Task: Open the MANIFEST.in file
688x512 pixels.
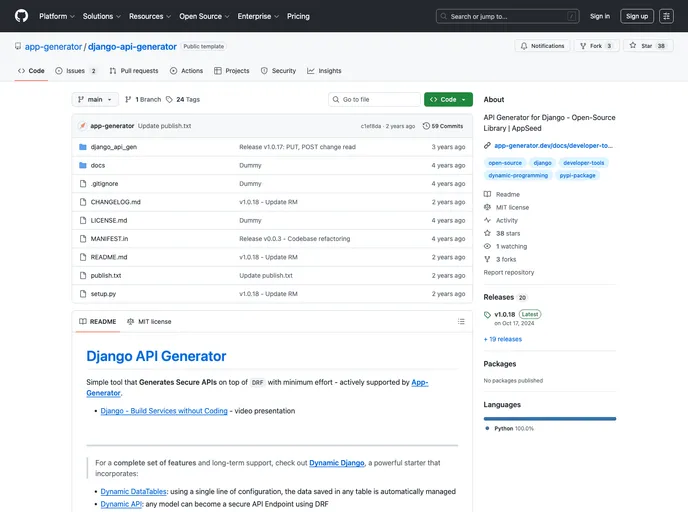Action: (109, 239)
